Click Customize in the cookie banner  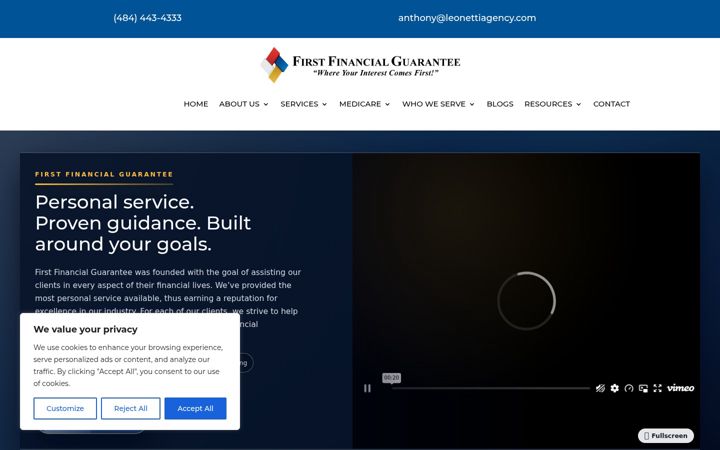pyautogui.click(x=65, y=409)
